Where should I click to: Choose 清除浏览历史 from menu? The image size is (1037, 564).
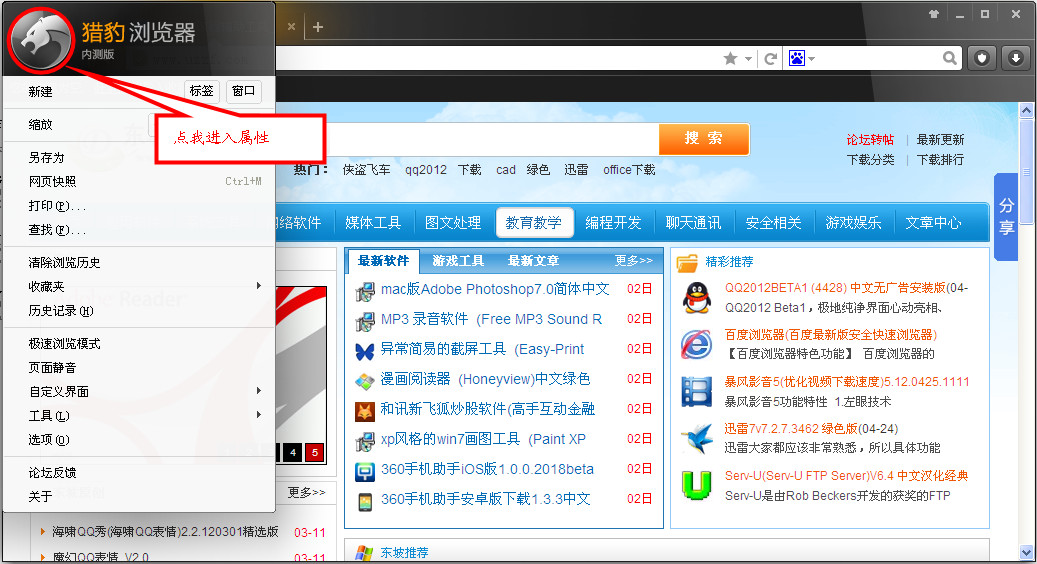click(x=139, y=262)
